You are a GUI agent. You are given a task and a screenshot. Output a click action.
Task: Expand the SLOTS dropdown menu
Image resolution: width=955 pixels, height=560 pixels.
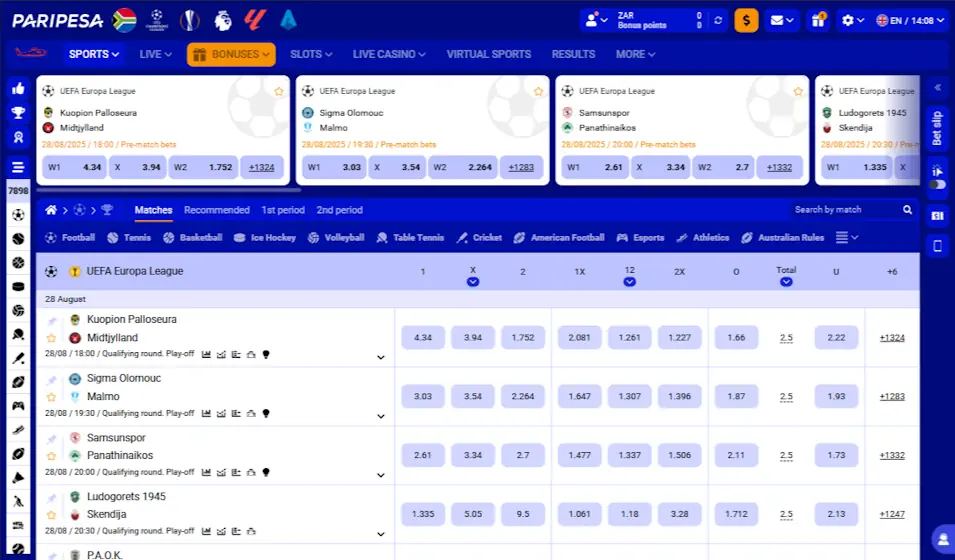pos(311,54)
